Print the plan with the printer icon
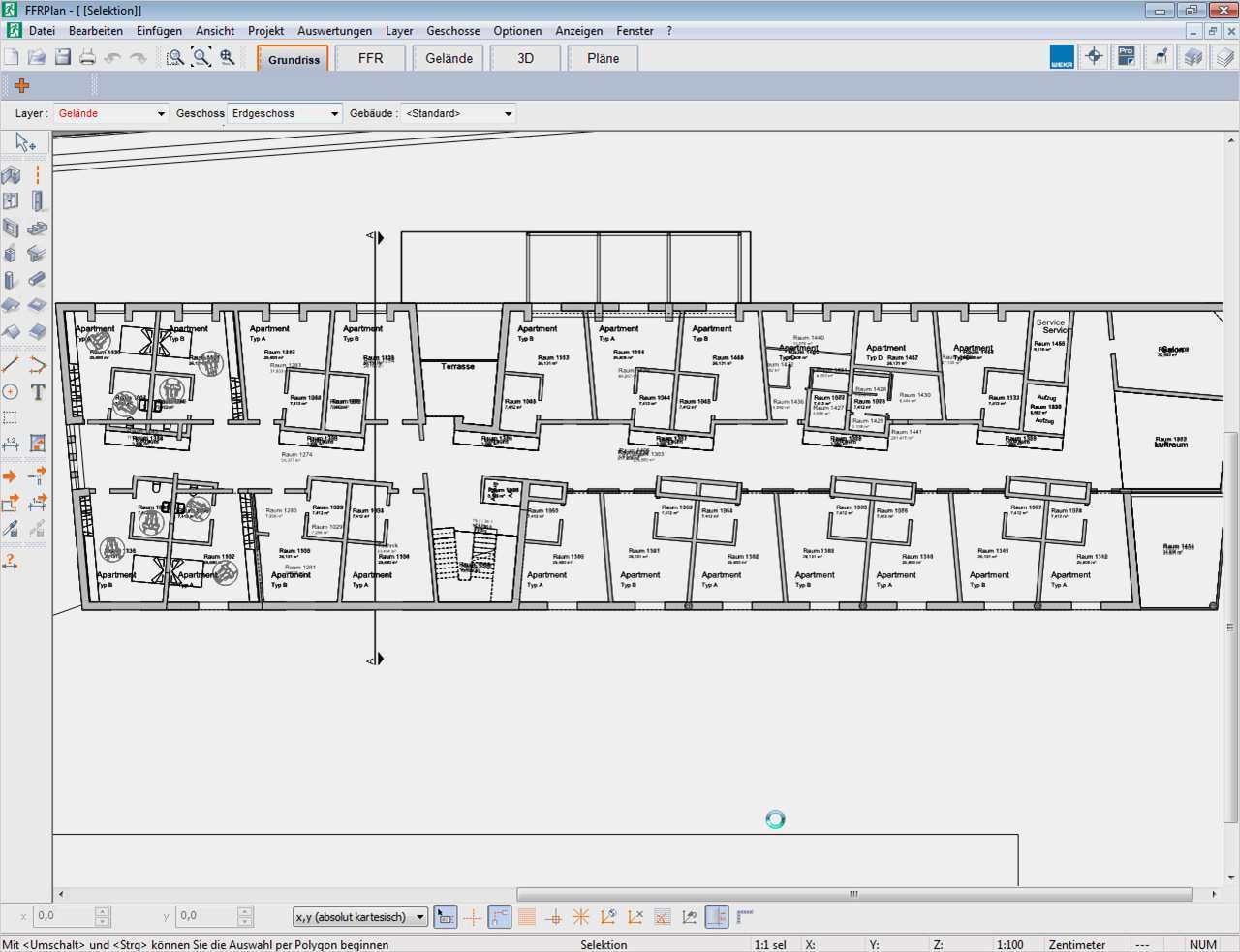This screenshot has width=1240, height=952. click(x=88, y=57)
